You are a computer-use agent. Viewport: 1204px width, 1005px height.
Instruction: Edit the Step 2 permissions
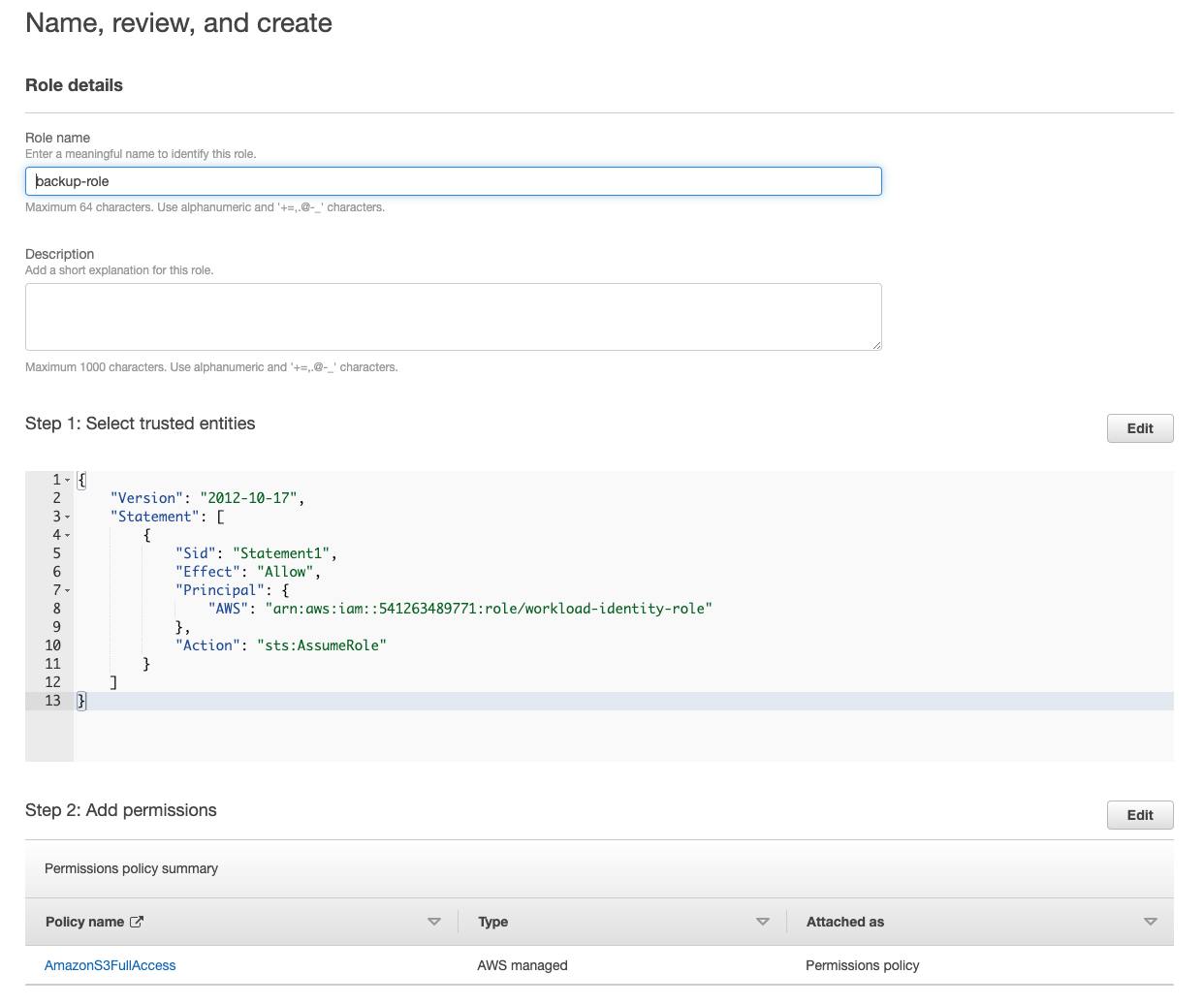coord(1139,814)
